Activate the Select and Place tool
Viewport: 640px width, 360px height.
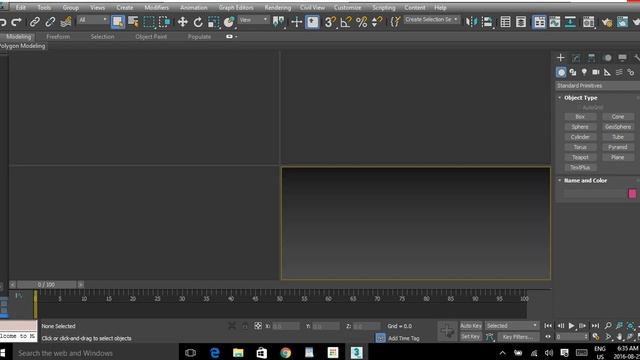pos(229,22)
